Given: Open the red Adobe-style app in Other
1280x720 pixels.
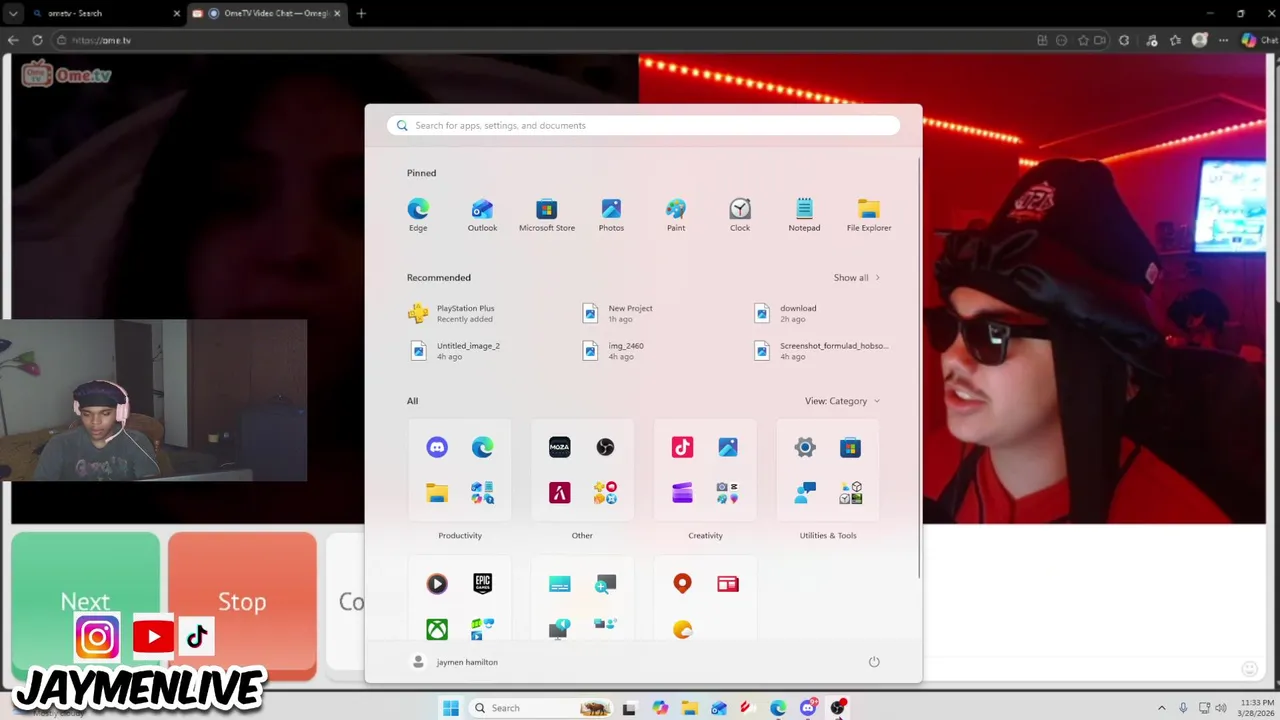Looking at the screenshot, I should point(560,492).
